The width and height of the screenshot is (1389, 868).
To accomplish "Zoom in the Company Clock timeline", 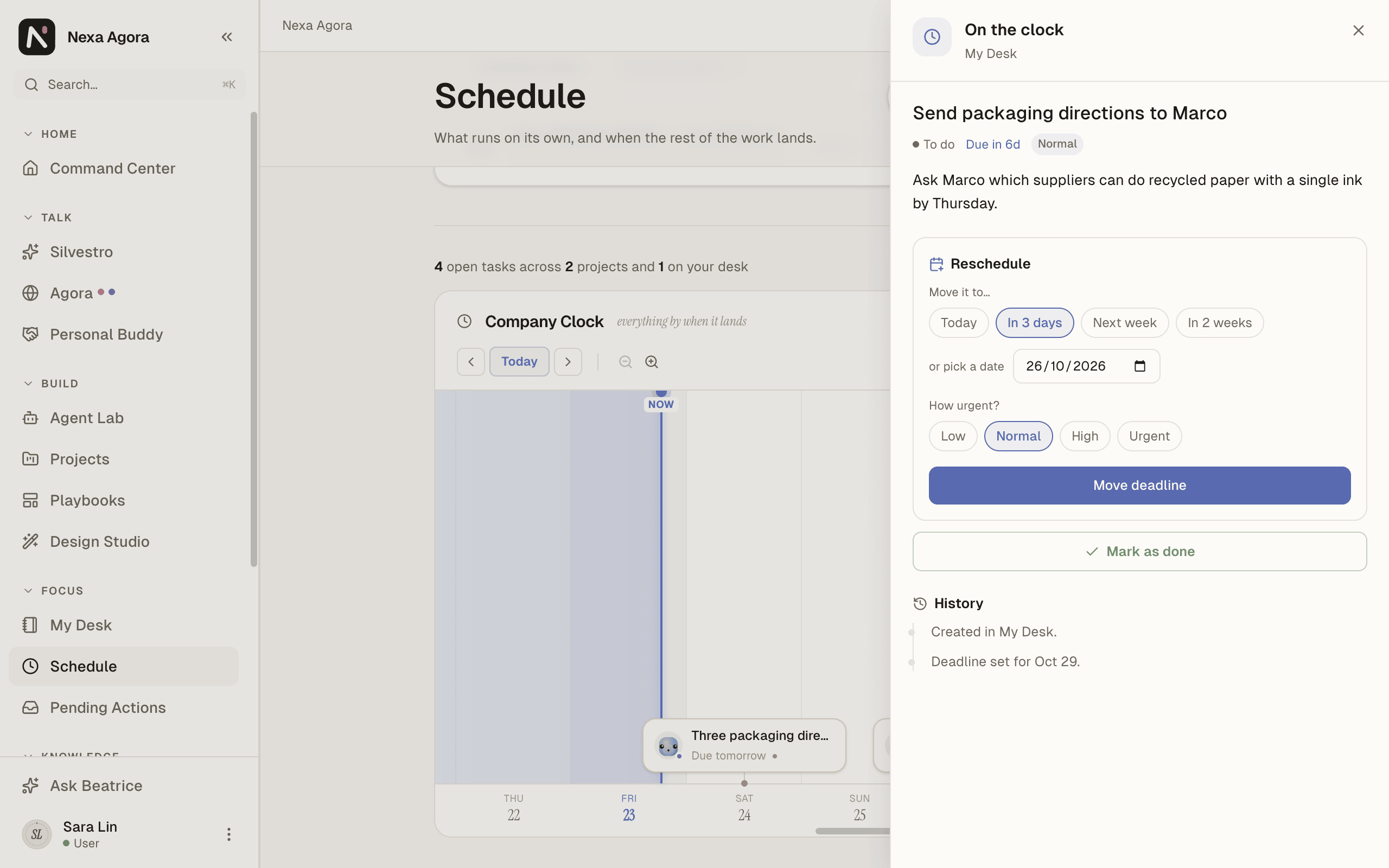I will coord(652,362).
